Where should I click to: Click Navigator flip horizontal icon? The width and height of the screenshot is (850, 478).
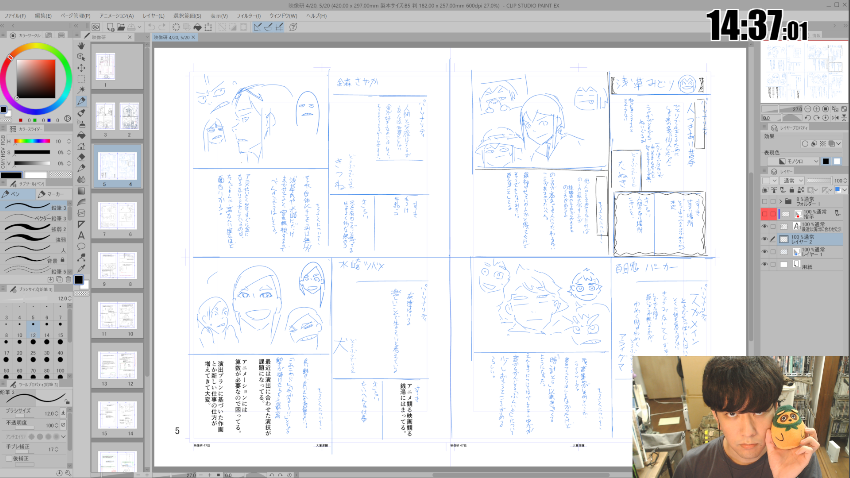point(835,118)
